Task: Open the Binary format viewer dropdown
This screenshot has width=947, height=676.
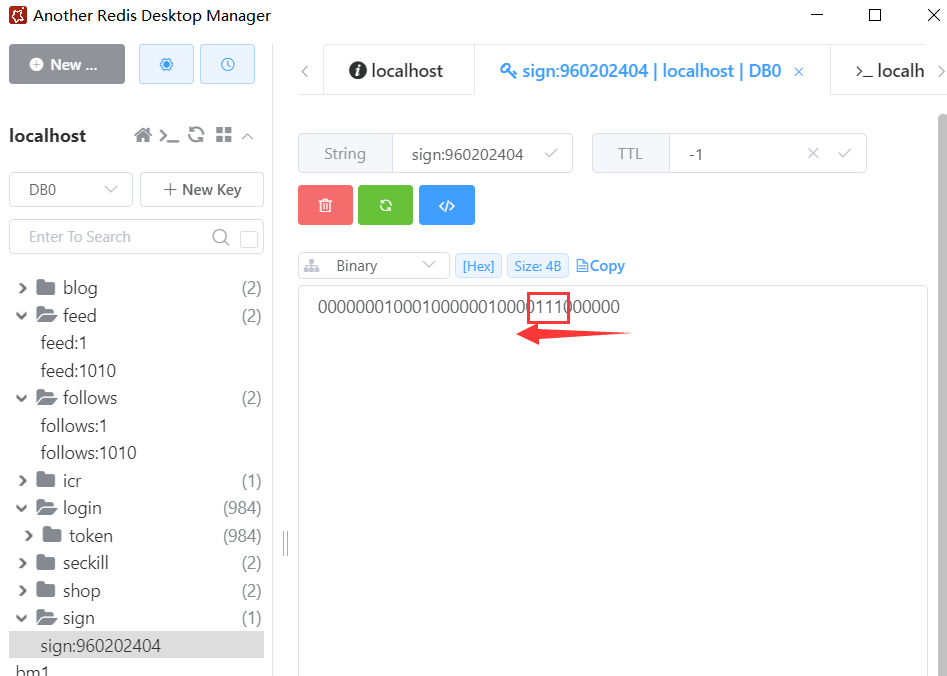Action: [x=373, y=266]
